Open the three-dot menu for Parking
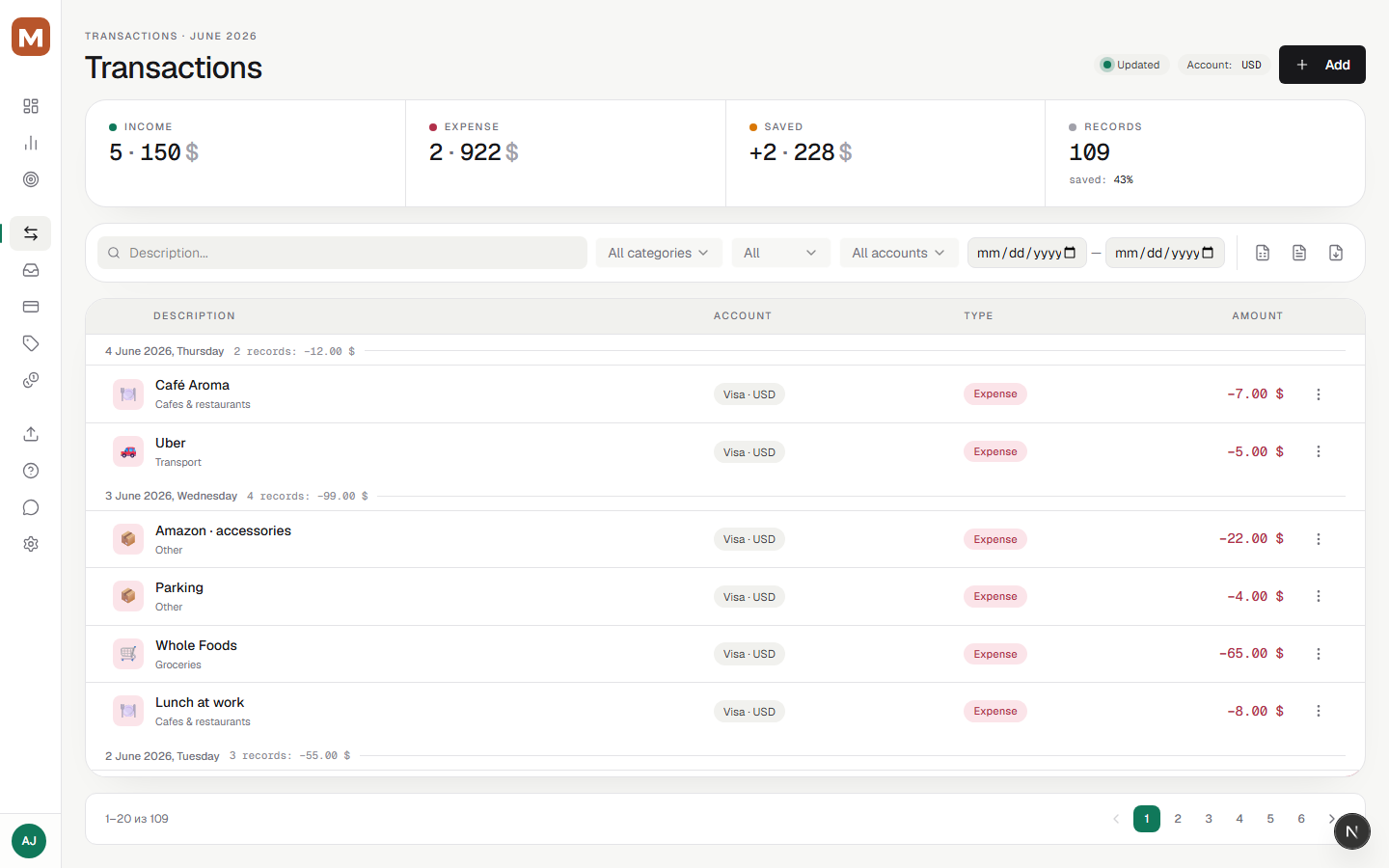This screenshot has height=868, width=1389. click(x=1319, y=596)
